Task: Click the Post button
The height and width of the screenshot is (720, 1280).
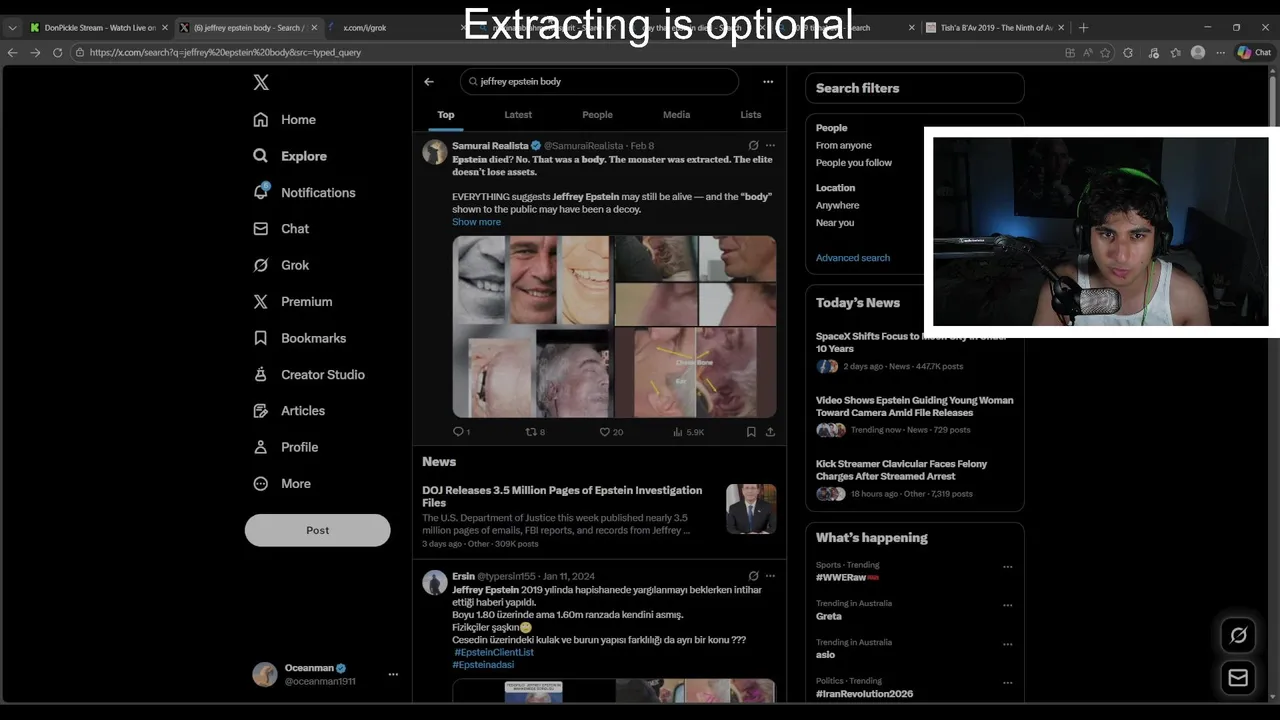Action: 317,530
